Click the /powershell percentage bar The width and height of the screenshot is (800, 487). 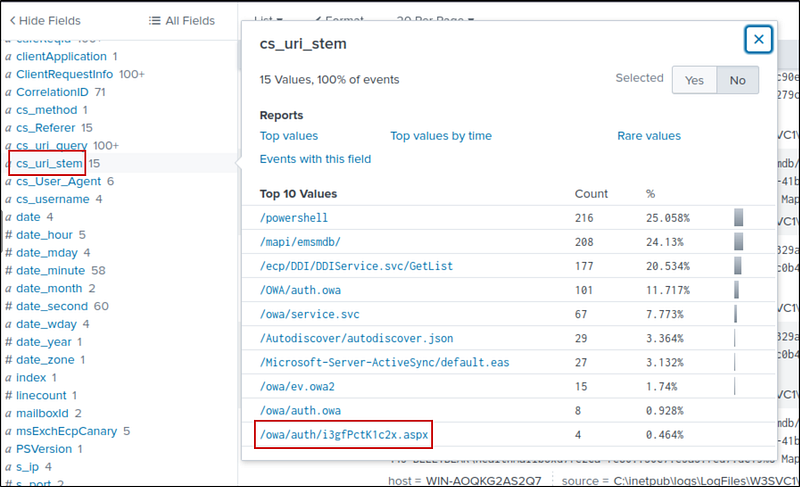(x=738, y=218)
